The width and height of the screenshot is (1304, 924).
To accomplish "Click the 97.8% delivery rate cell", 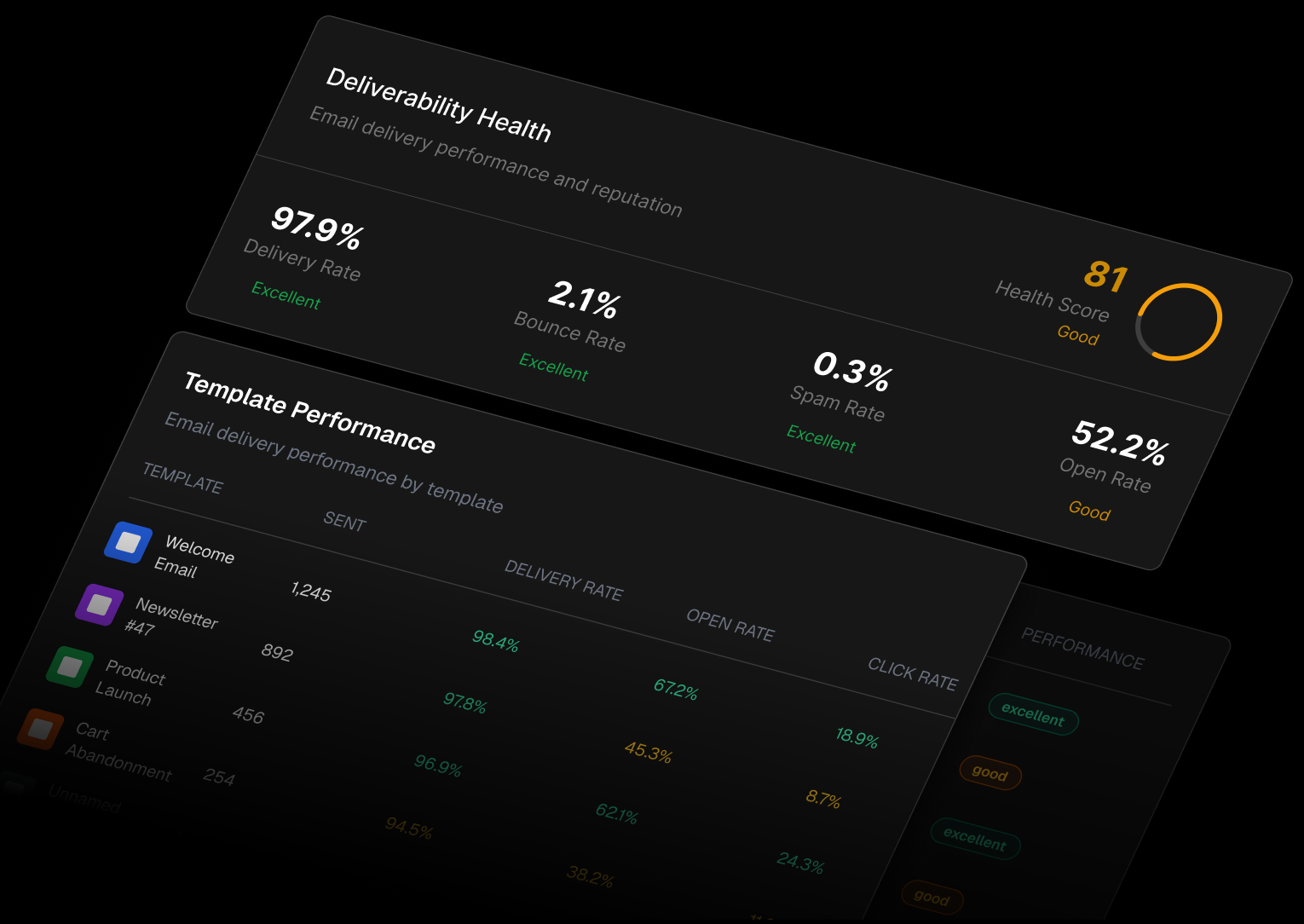I will (x=465, y=703).
